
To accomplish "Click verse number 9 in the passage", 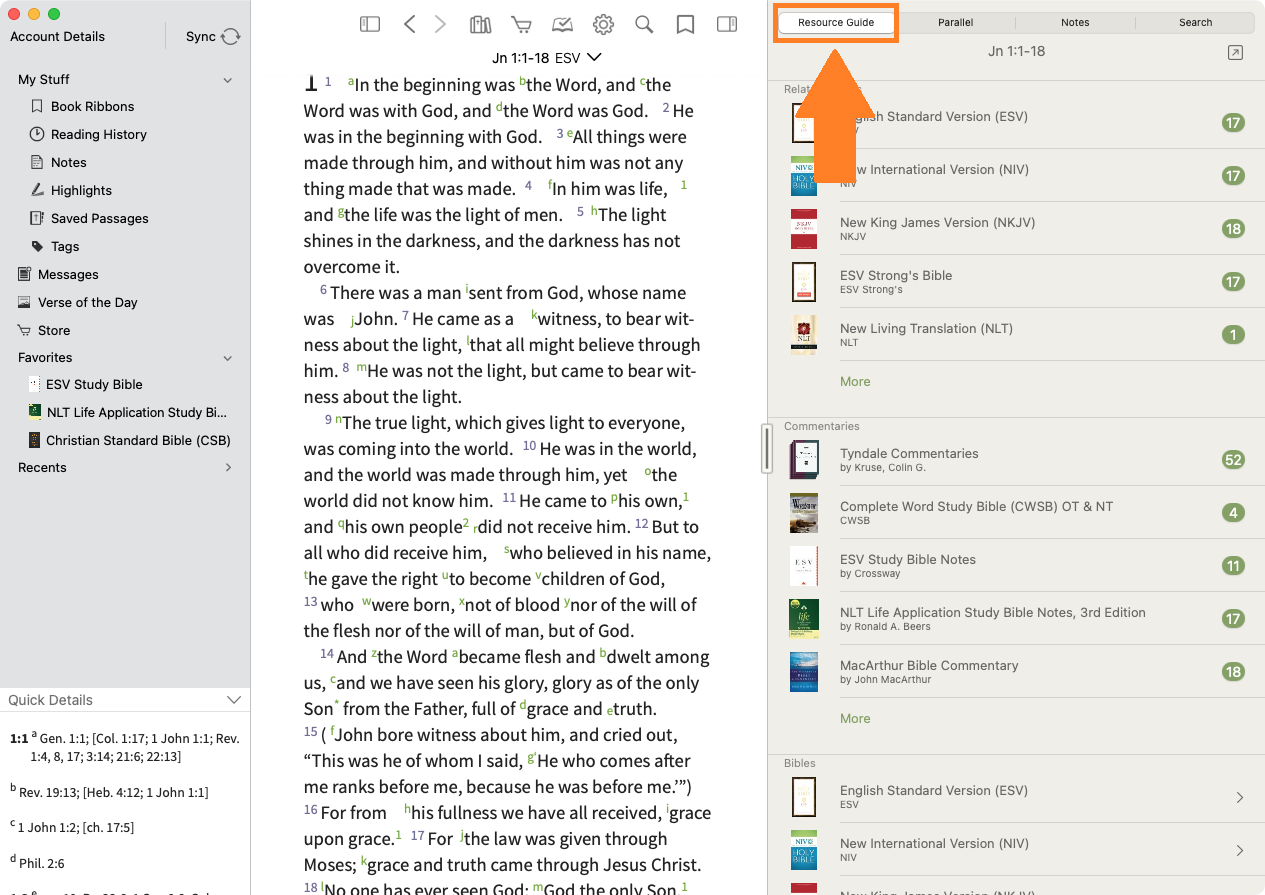I will coord(328,420).
